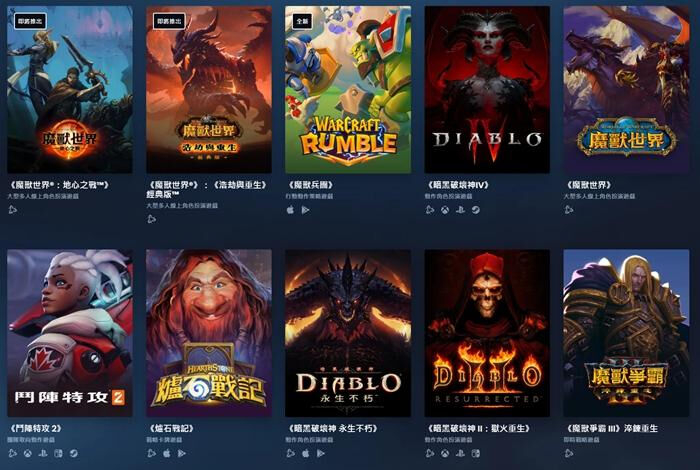Open the 《魔獸爭霸 III》淬鍊重生 title link

pos(611,428)
